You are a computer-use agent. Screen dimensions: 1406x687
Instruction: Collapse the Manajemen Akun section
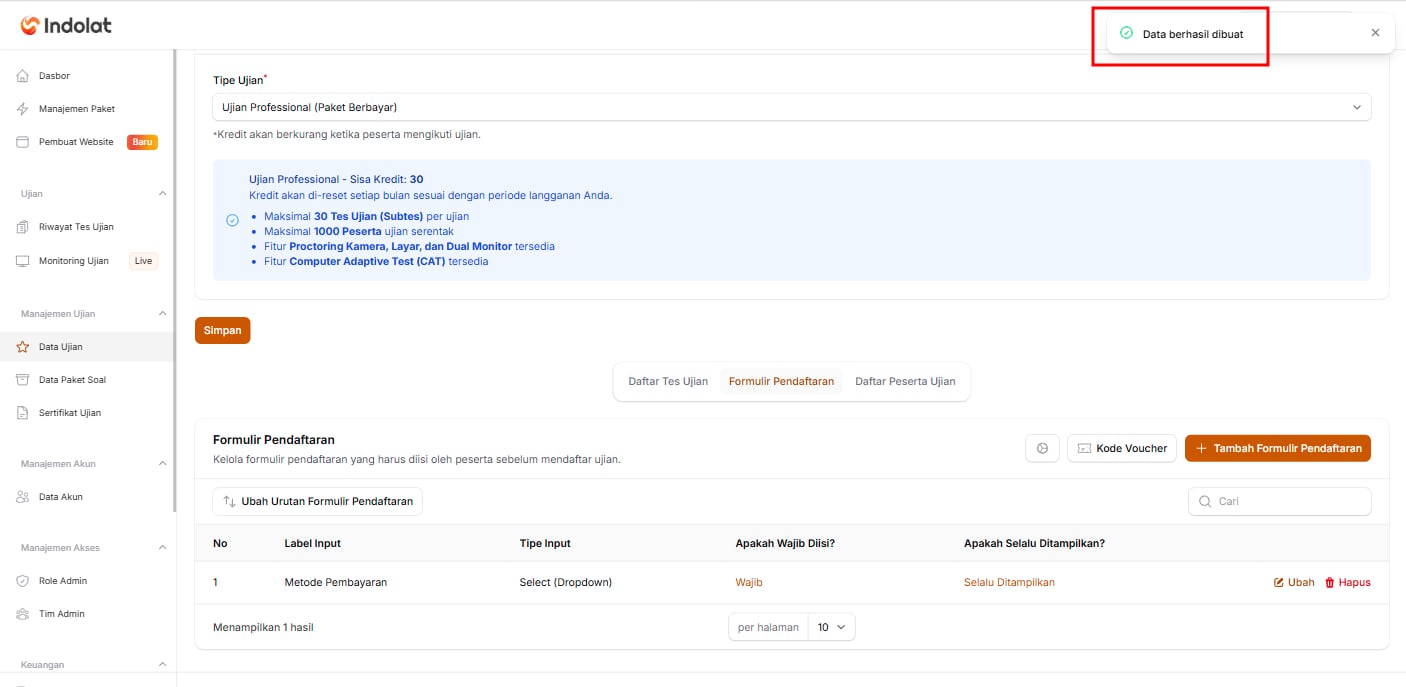pos(163,464)
